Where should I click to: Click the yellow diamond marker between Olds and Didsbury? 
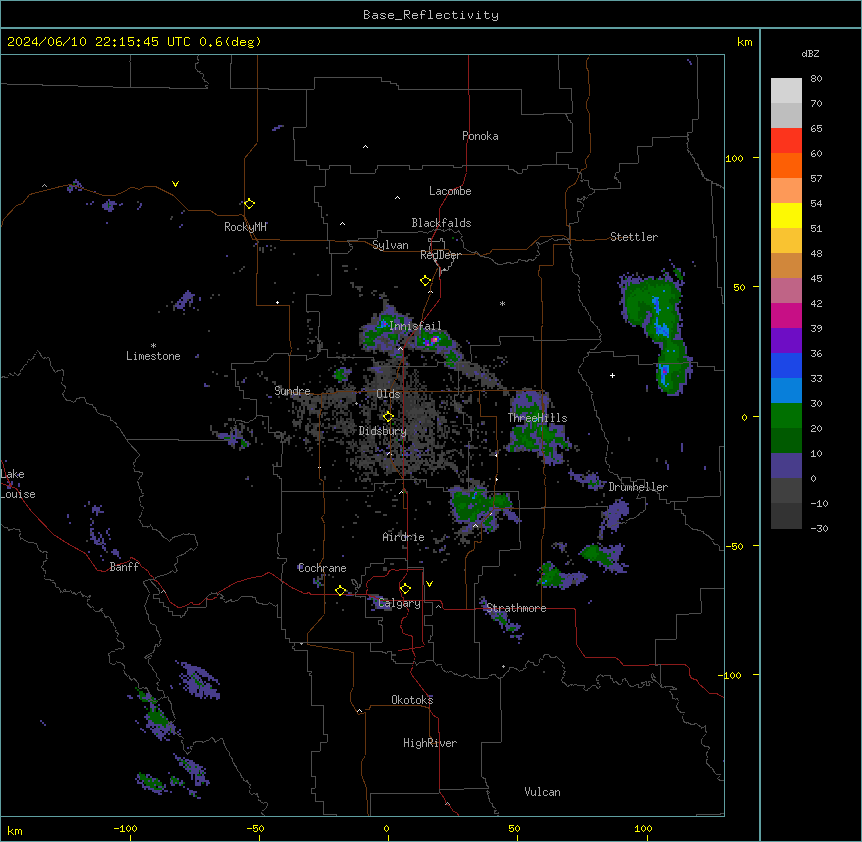(388, 416)
